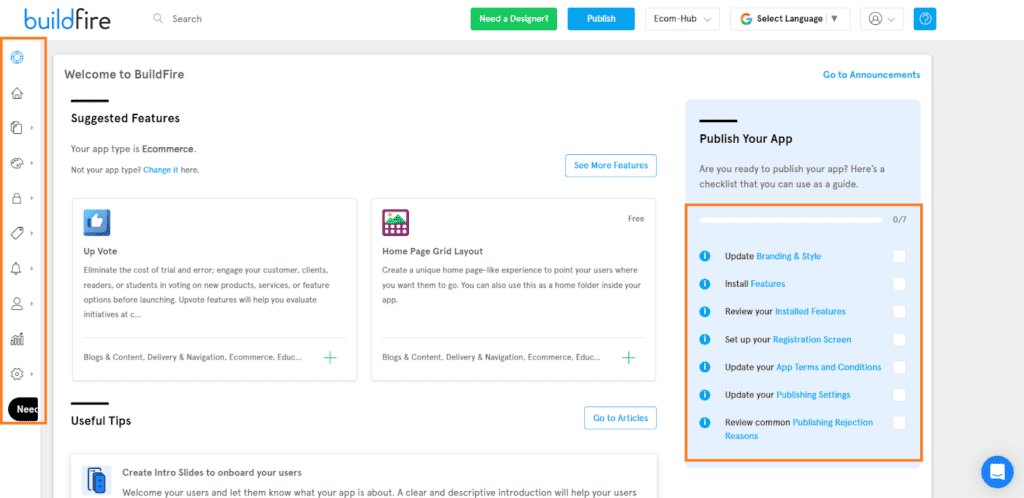Check the Update Branding & Style checkbox

(899, 257)
